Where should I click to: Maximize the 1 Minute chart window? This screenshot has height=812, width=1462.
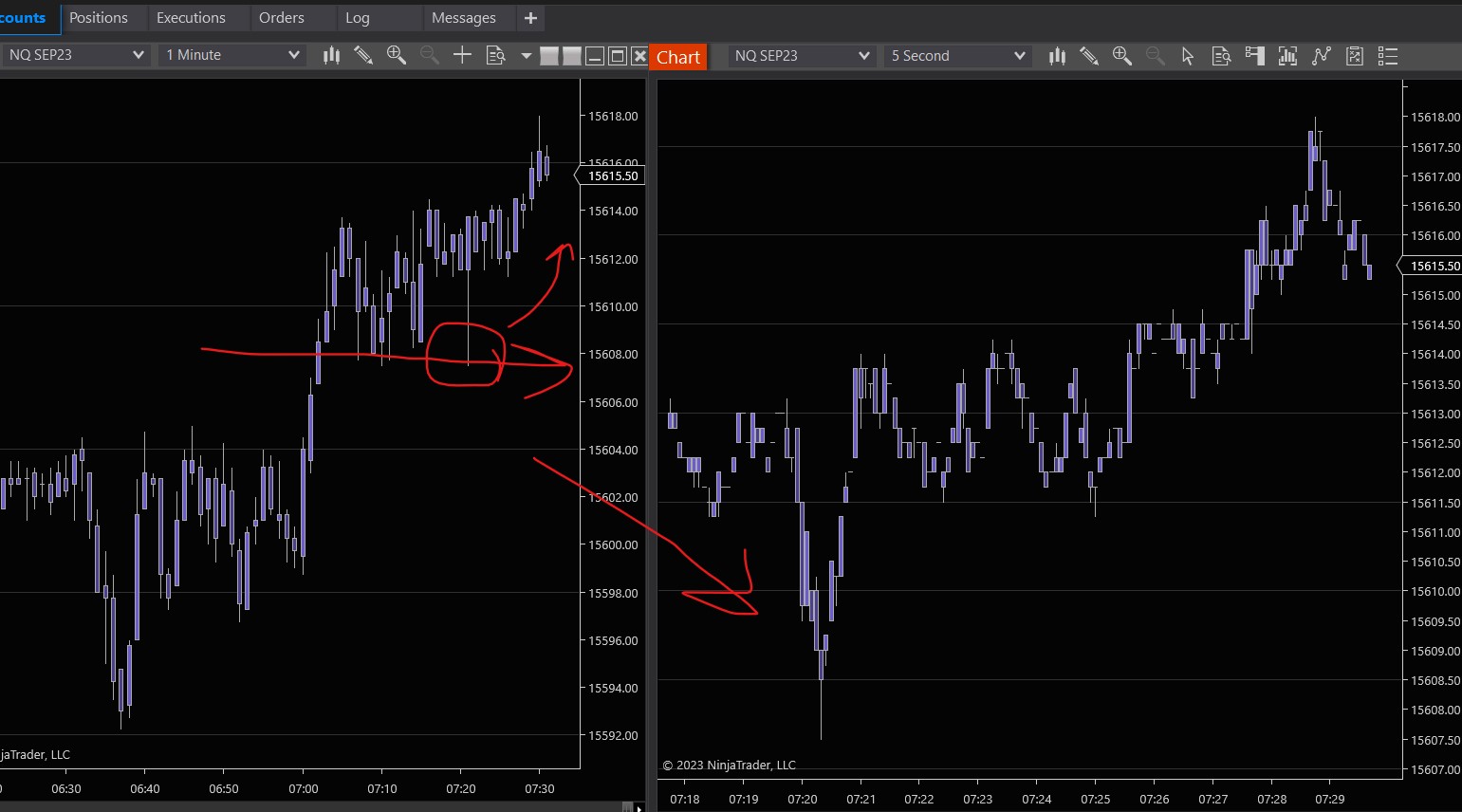(x=618, y=56)
